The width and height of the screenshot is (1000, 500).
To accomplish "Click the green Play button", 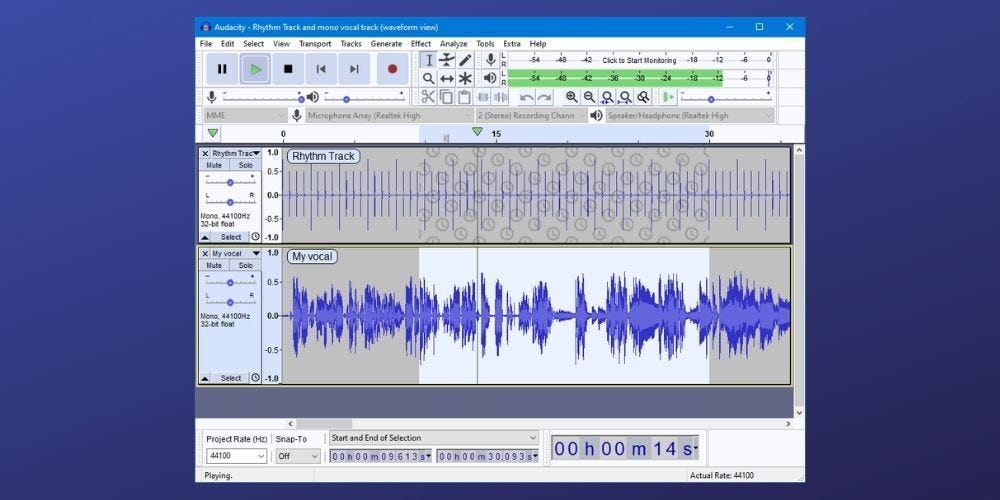I will (x=255, y=69).
